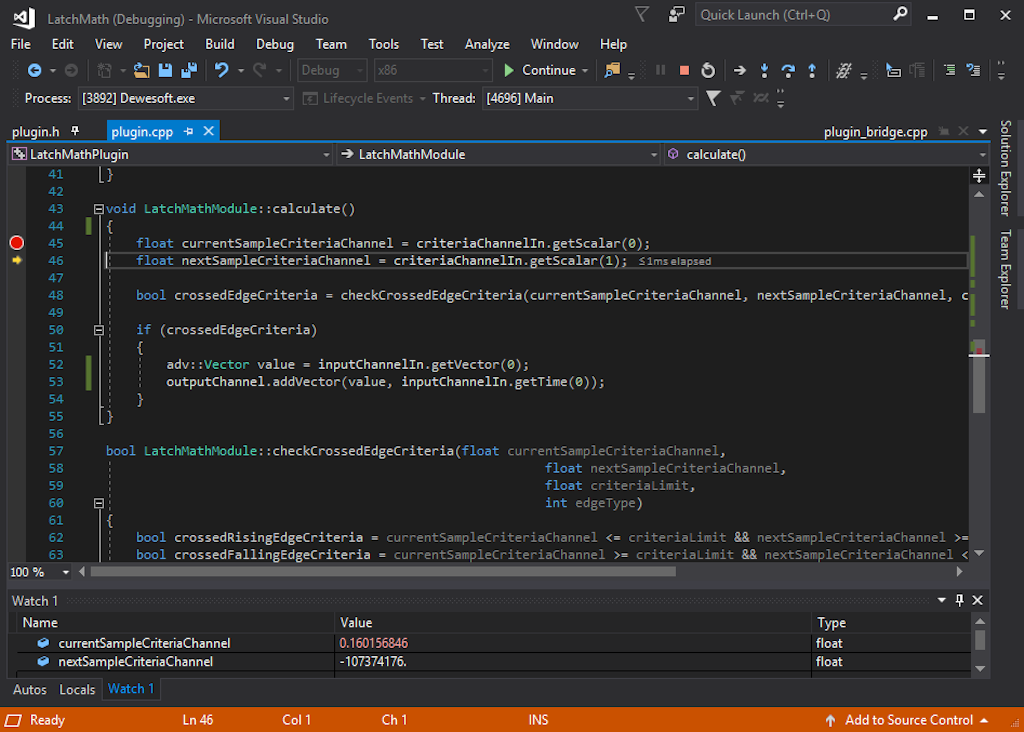The image size is (1024, 732).
Task: Click the Value column header in Watch 1
Action: coord(573,622)
